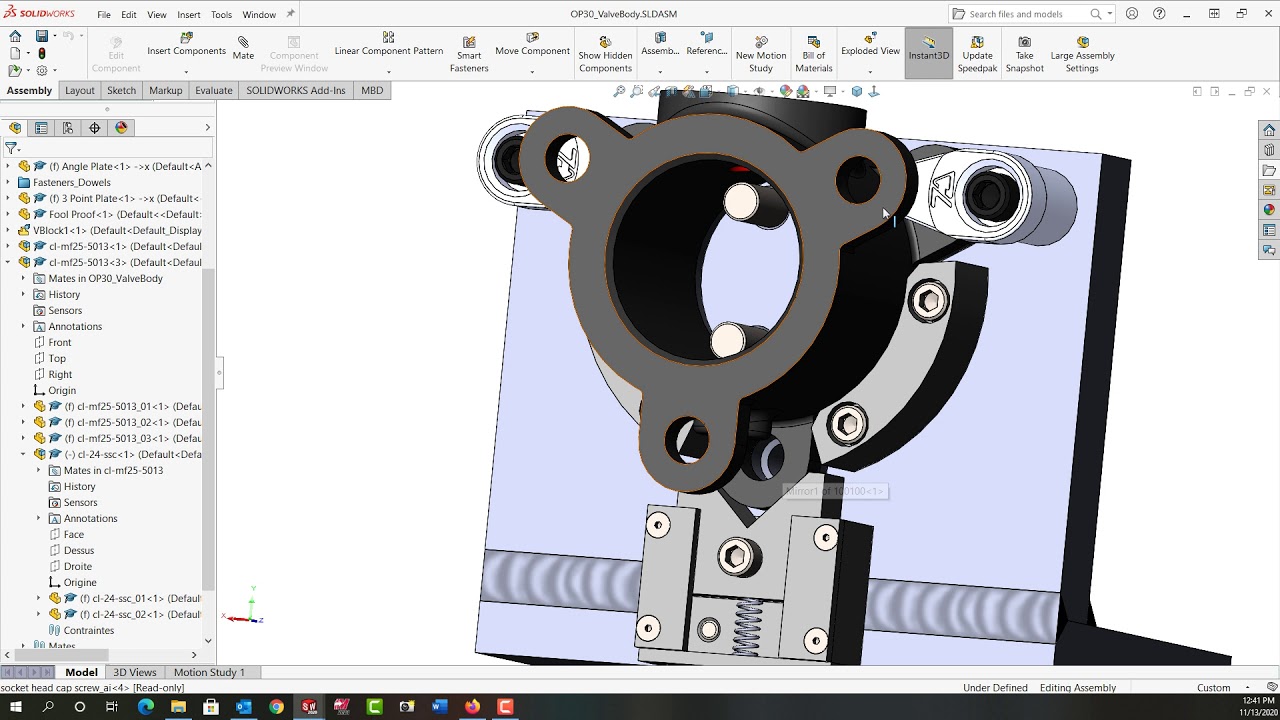Click the Zoom to Area icon
The image size is (1280, 720).
point(637,91)
